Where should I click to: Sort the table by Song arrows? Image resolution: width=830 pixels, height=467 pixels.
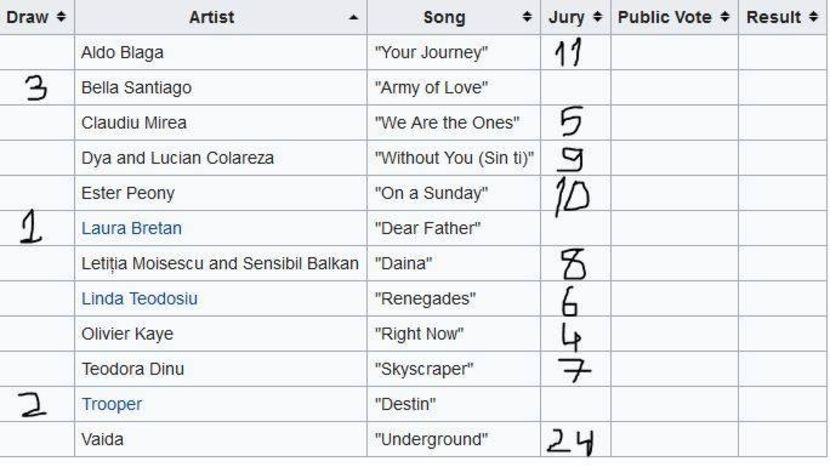pyautogui.click(x=527, y=17)
